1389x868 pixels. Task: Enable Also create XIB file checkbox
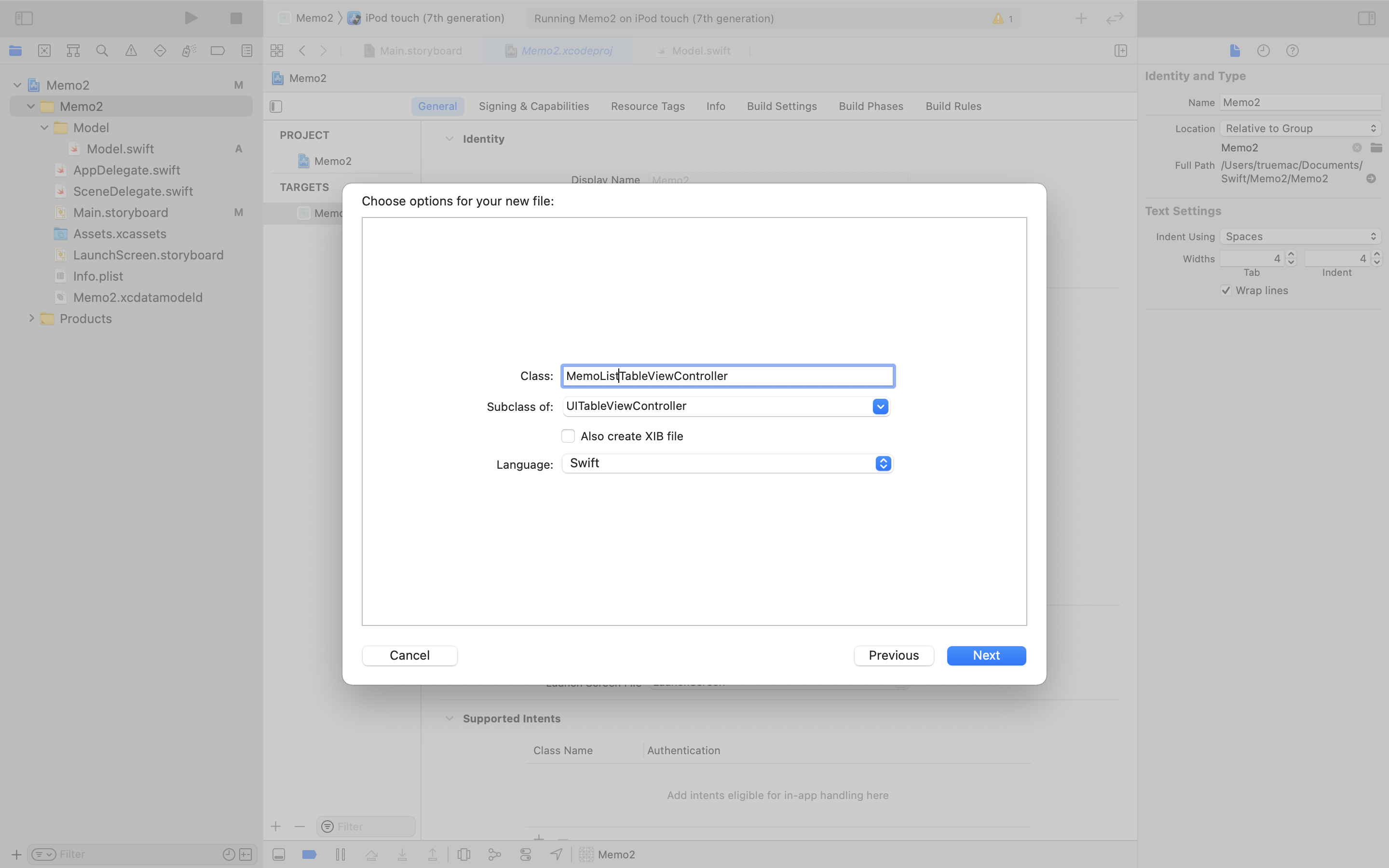568,436
